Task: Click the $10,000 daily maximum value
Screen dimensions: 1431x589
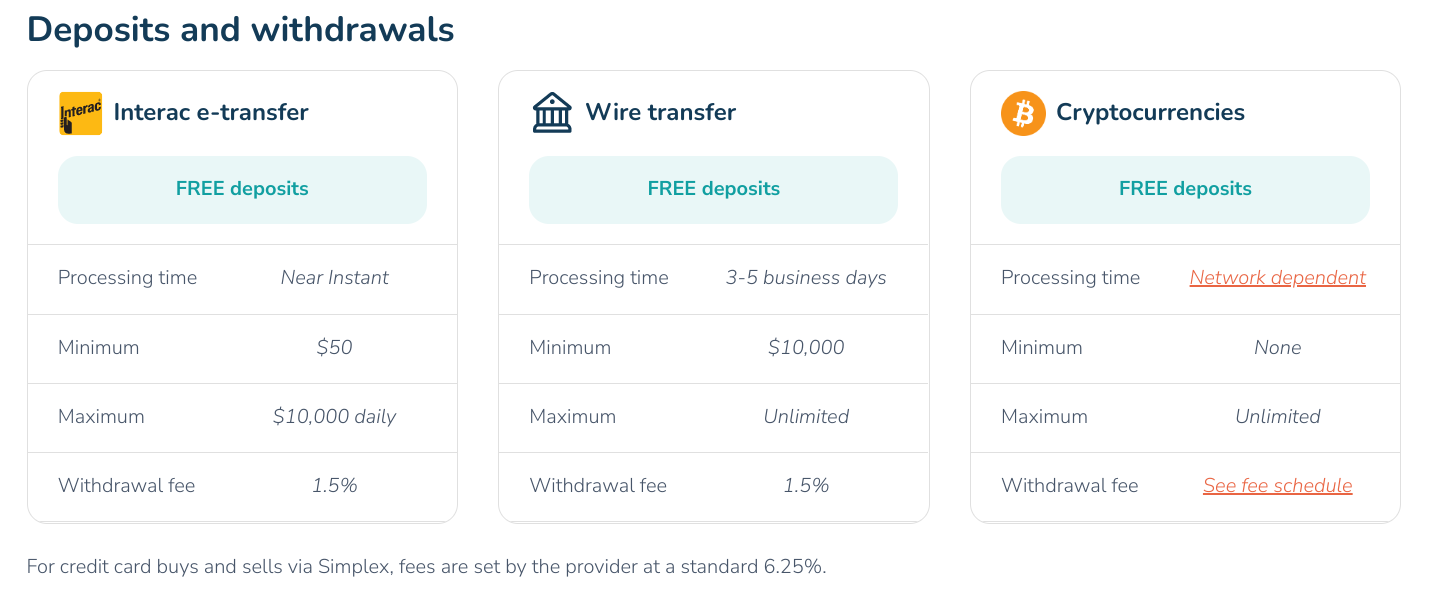Action: point(334,417)
